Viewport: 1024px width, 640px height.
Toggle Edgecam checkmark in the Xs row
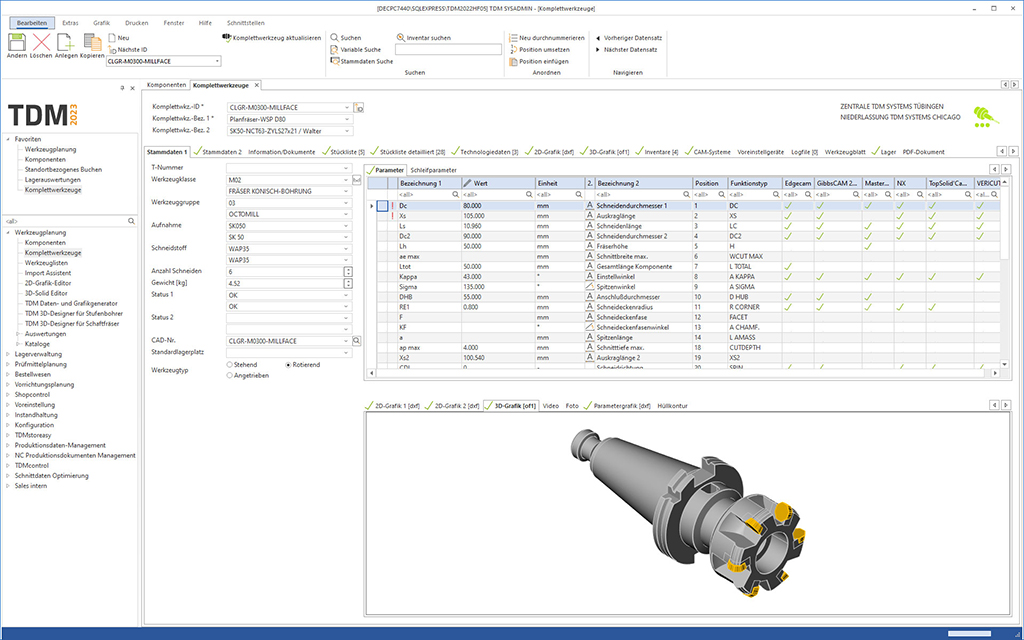(789, 216)
